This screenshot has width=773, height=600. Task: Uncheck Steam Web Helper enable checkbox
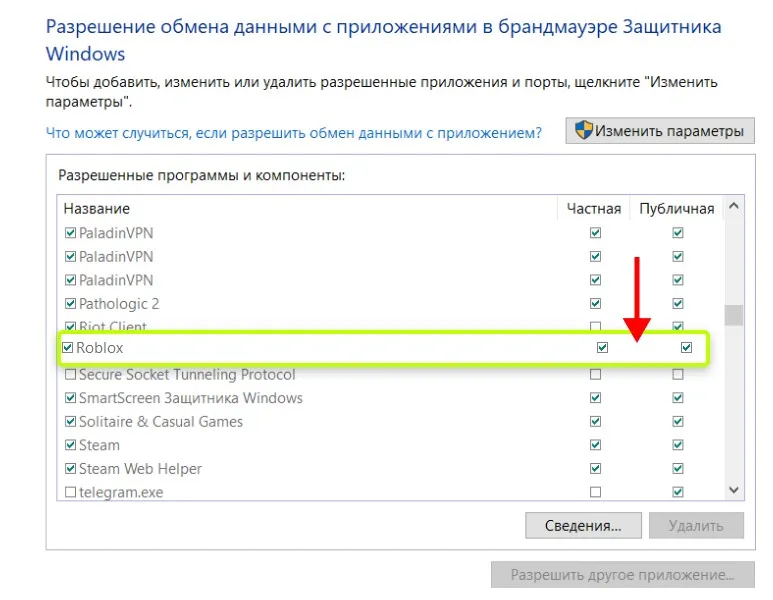(x=70, y=468)
